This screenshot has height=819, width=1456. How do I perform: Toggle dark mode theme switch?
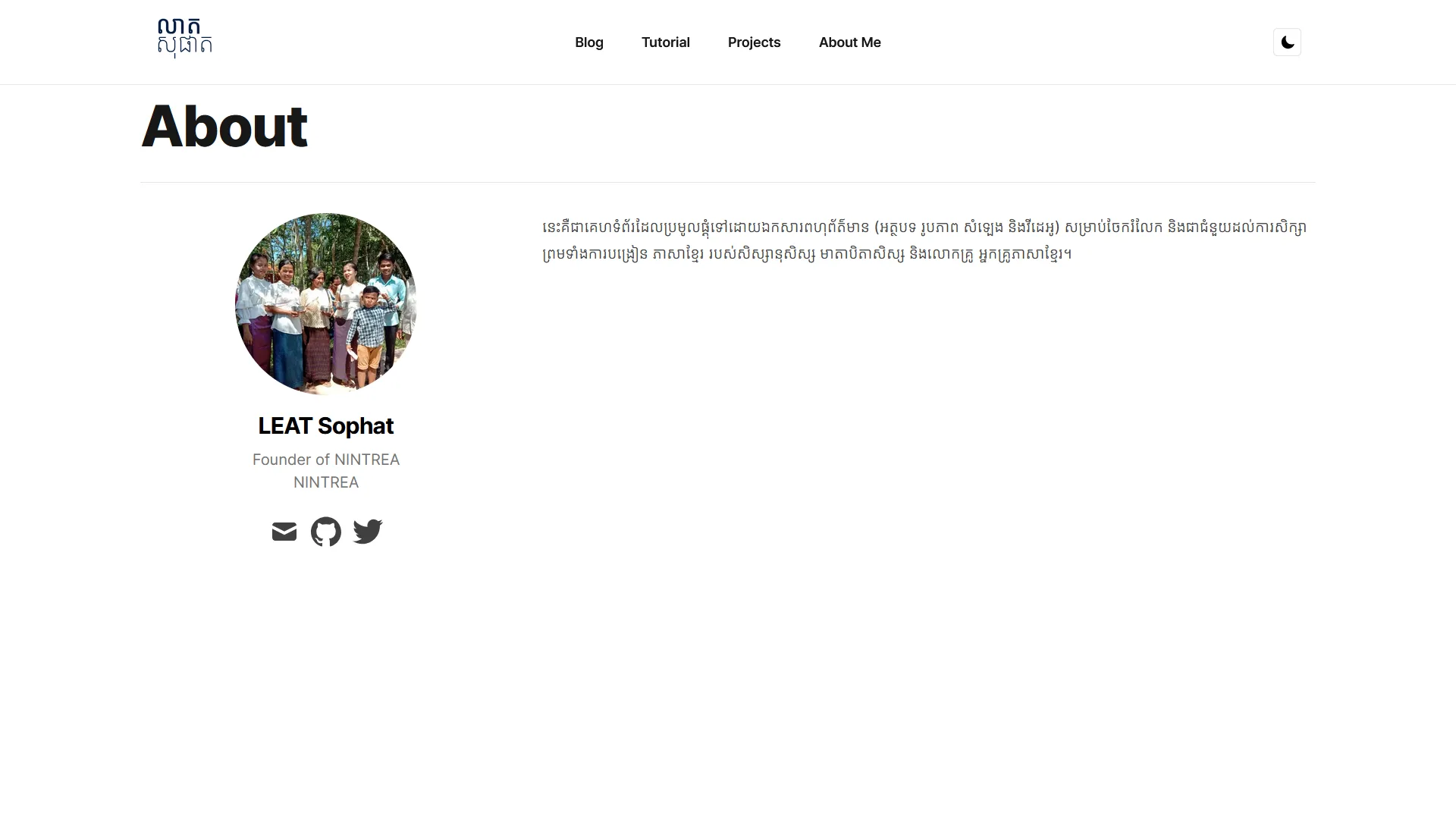pos(1287,42)
